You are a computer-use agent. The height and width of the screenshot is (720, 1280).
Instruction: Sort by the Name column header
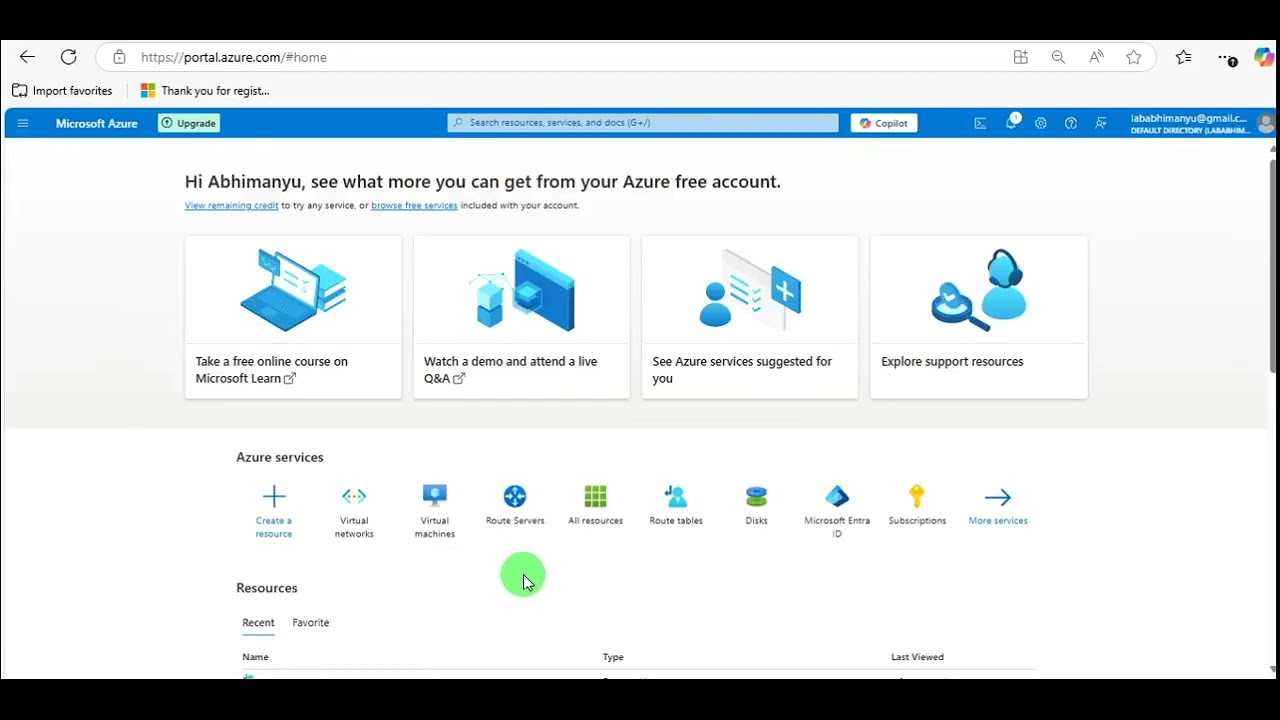click(x=255, y=657)
